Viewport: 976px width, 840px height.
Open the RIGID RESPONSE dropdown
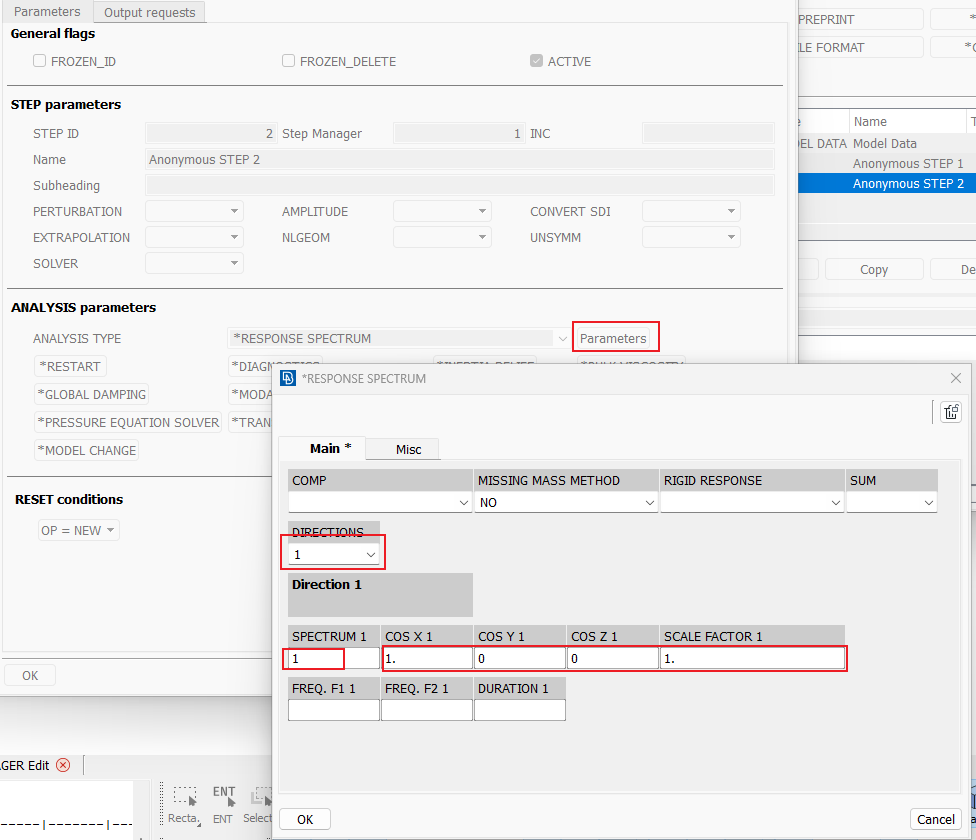[x=752, y=502]
